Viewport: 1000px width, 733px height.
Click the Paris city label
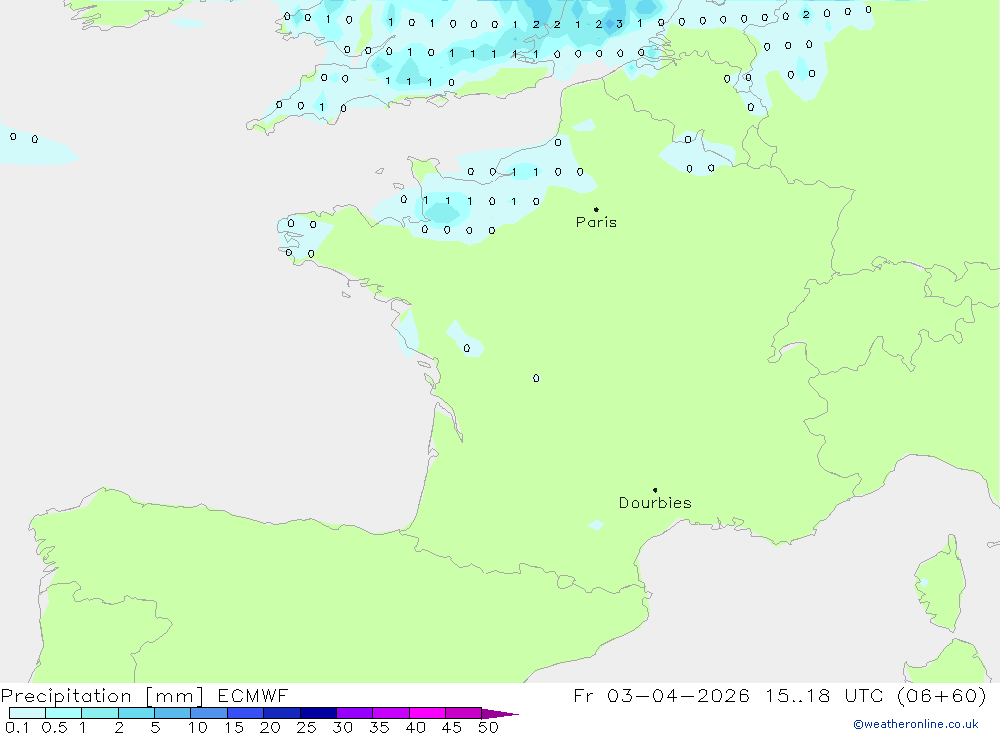click(x=596, y=222)
